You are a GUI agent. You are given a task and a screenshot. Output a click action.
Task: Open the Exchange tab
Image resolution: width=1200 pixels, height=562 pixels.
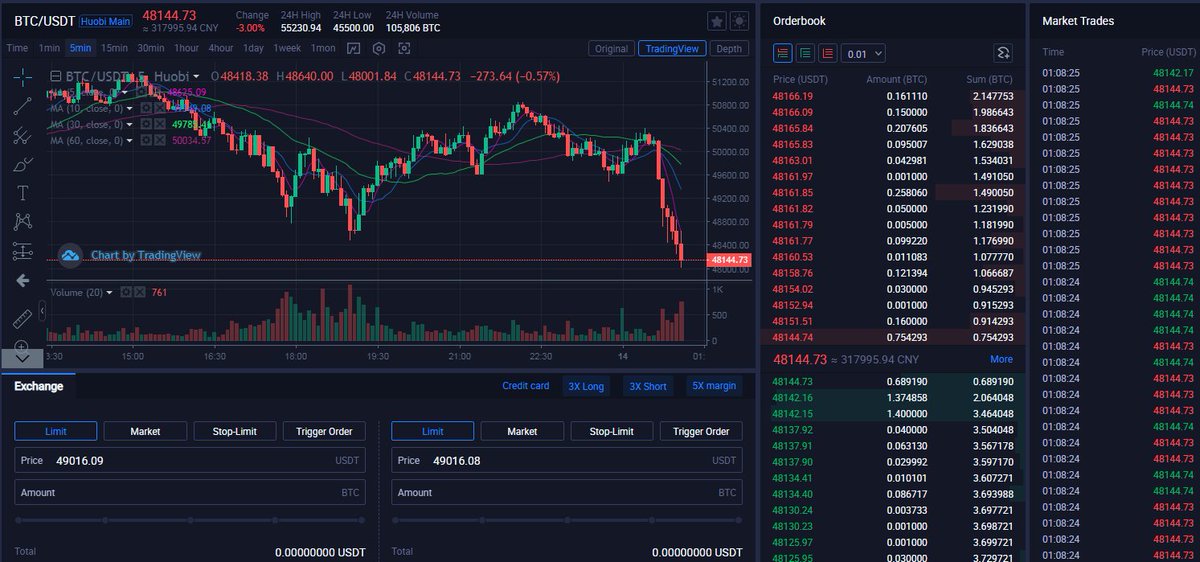39,386
